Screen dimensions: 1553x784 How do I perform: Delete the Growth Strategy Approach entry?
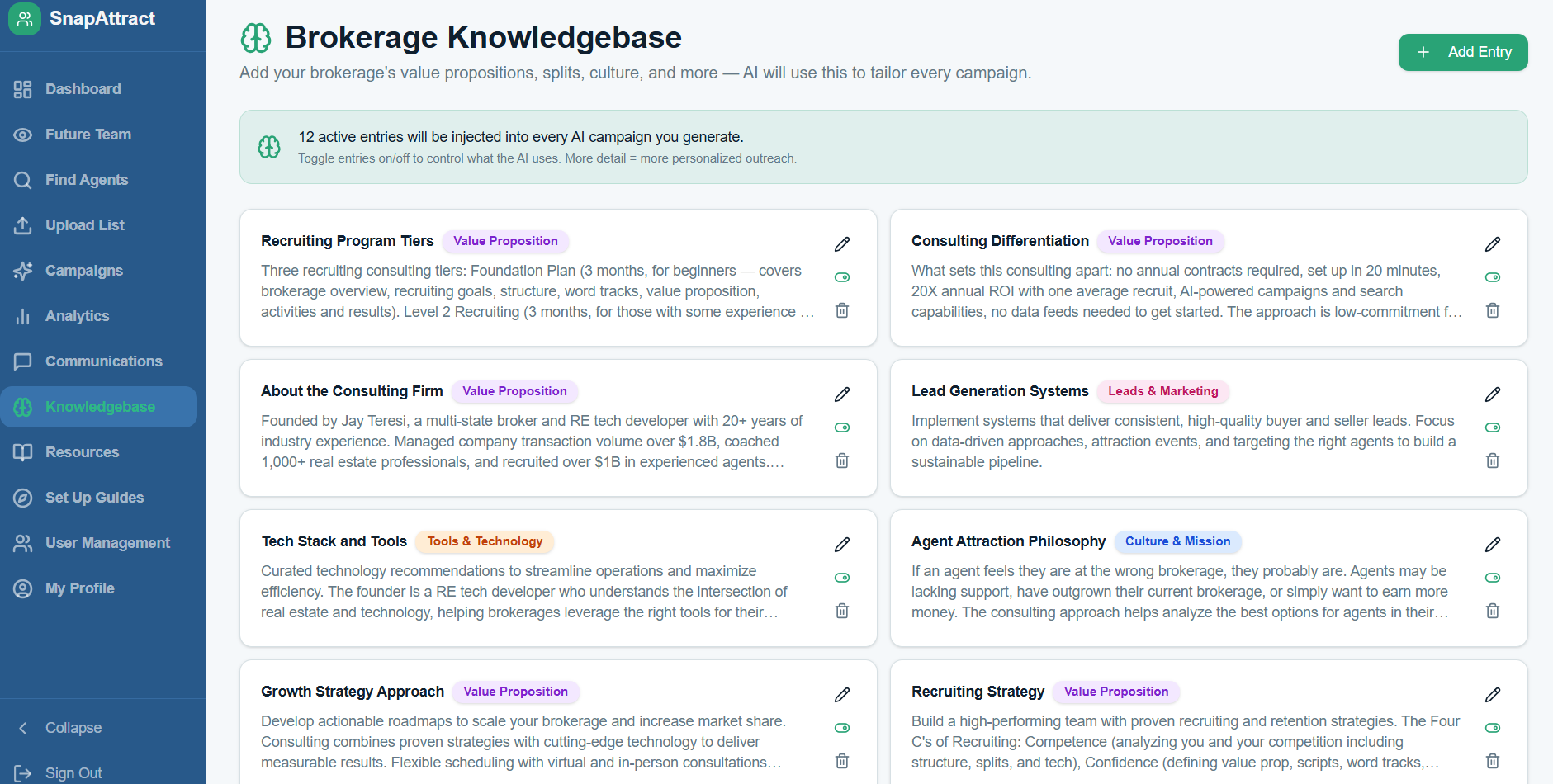842,761
